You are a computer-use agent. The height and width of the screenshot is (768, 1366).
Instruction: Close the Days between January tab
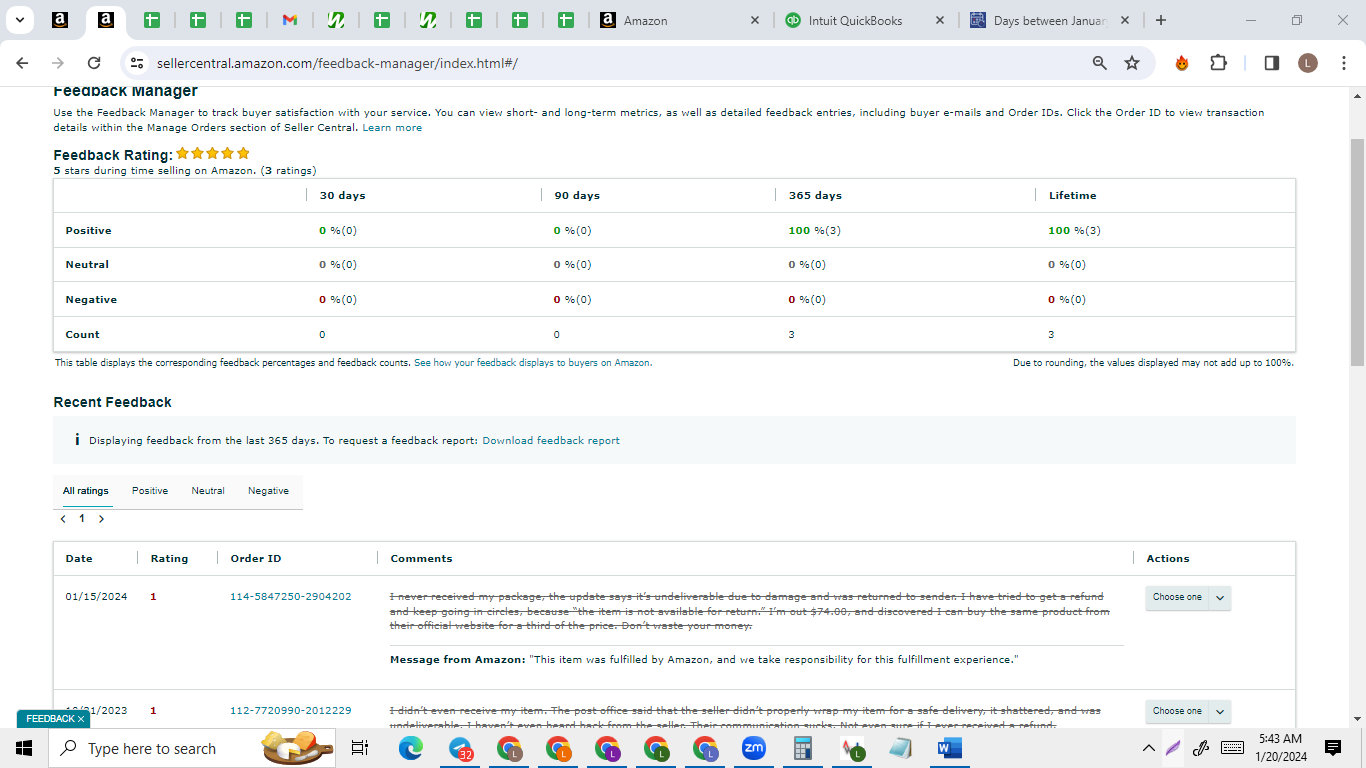click(x=1125, y=20)
